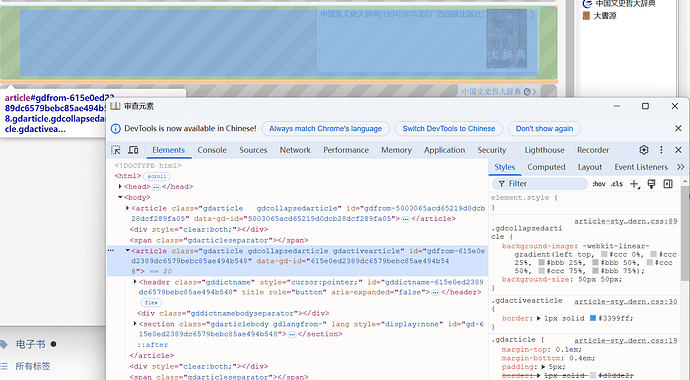This screenshot has width=690, height=380.
Task: Open the Recorder tab
Action: 593,150
